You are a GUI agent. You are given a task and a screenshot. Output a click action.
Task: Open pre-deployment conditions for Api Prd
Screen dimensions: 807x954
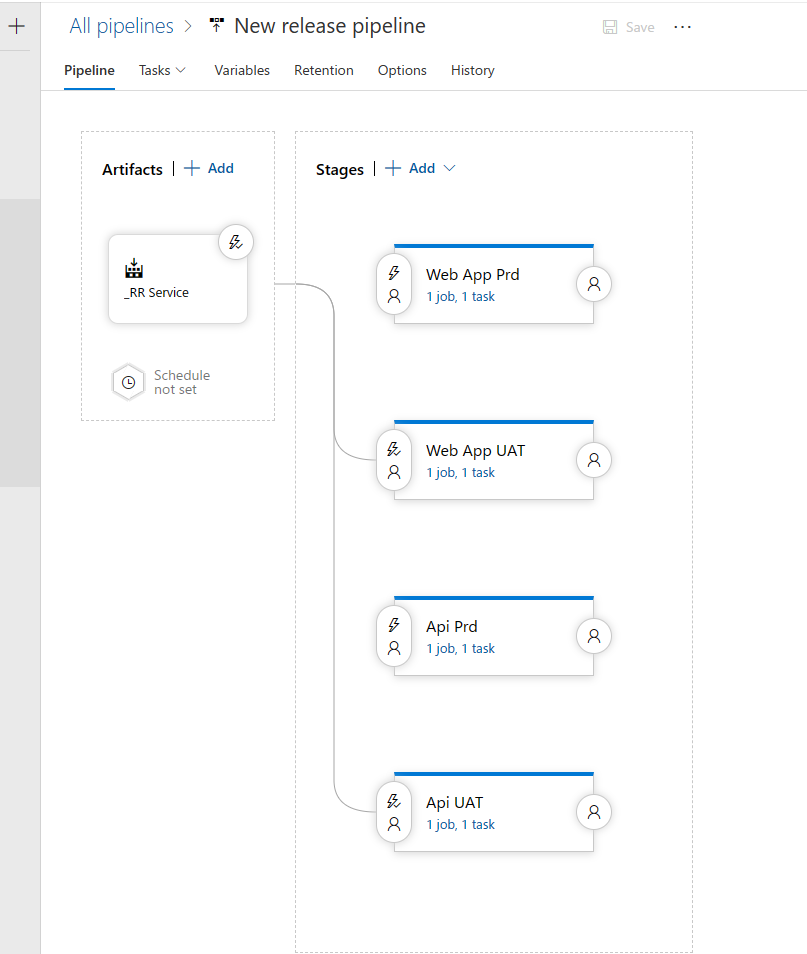394,635
